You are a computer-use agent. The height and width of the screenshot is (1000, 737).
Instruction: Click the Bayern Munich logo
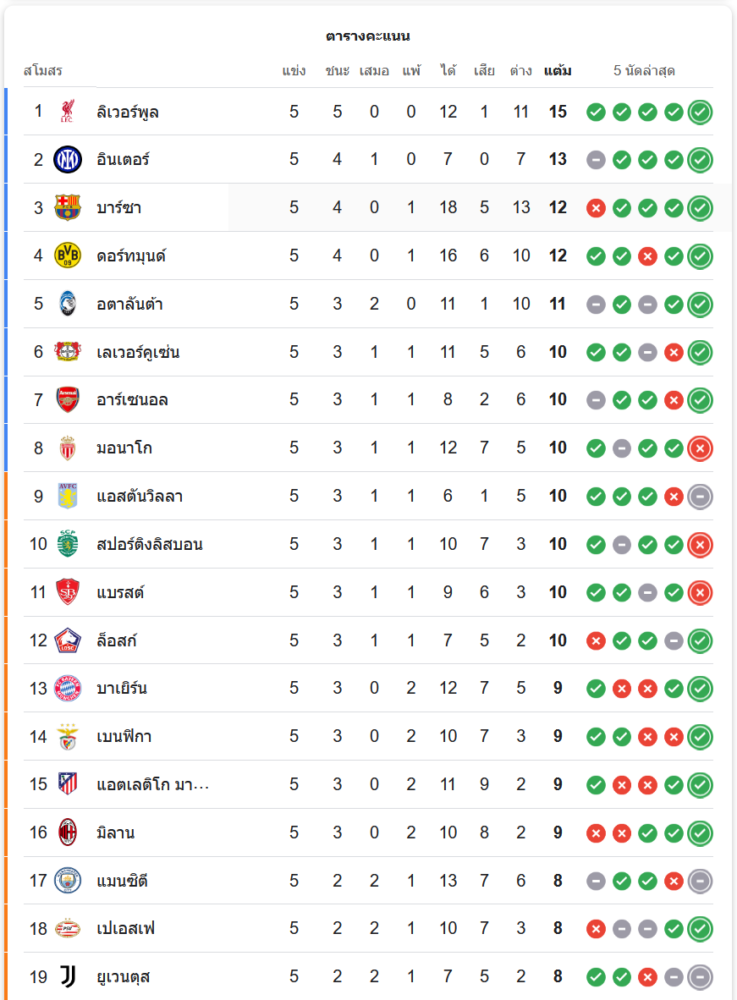point(68,688)
